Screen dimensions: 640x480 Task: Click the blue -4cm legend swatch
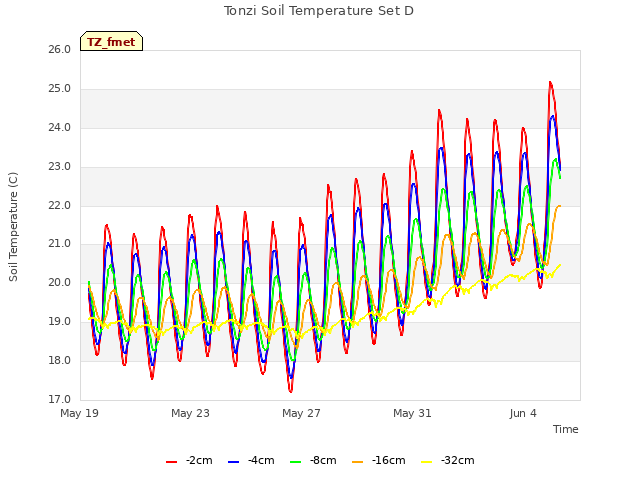tap(233, 462)
